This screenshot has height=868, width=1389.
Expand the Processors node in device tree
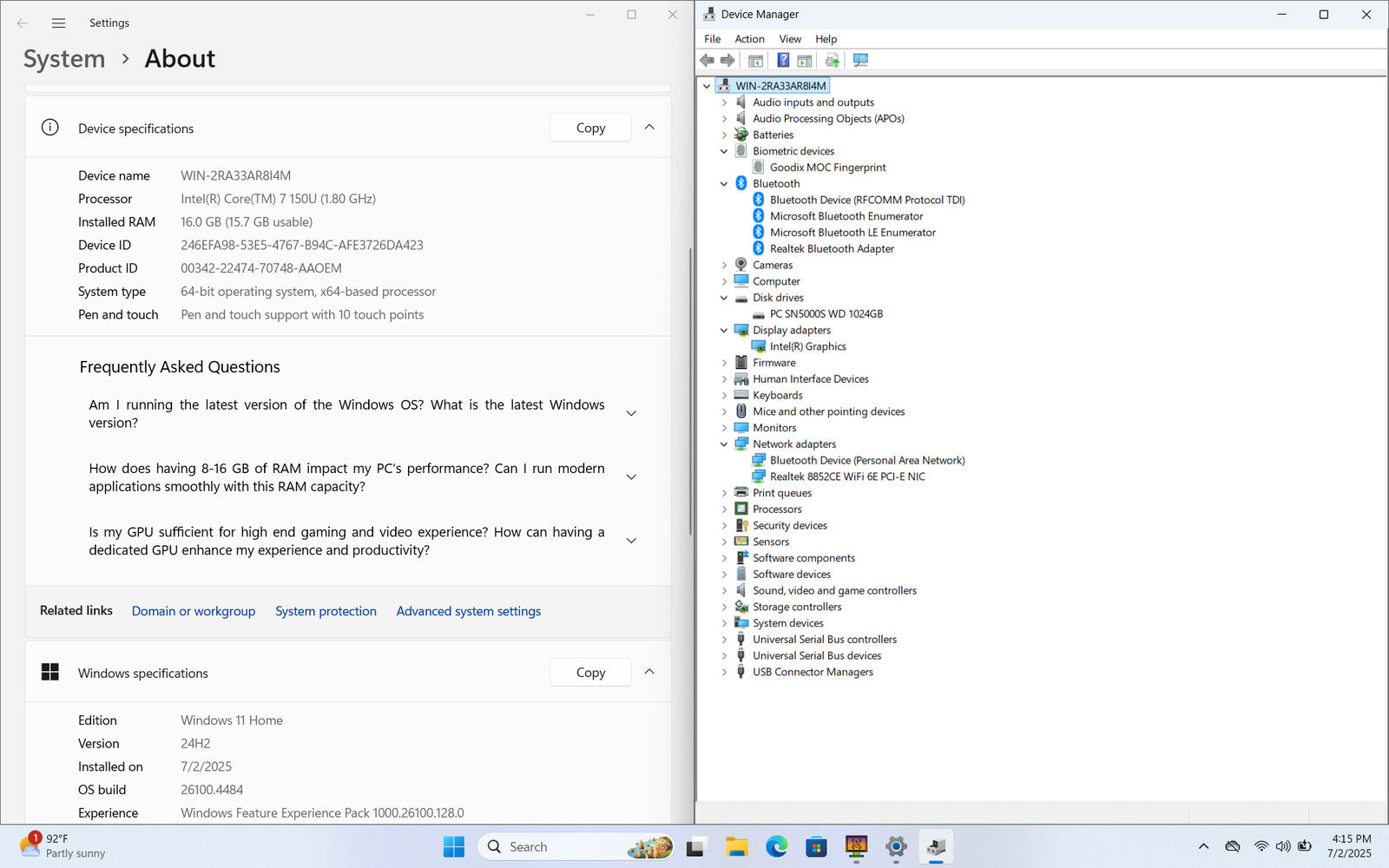click(x=724, y=510)
